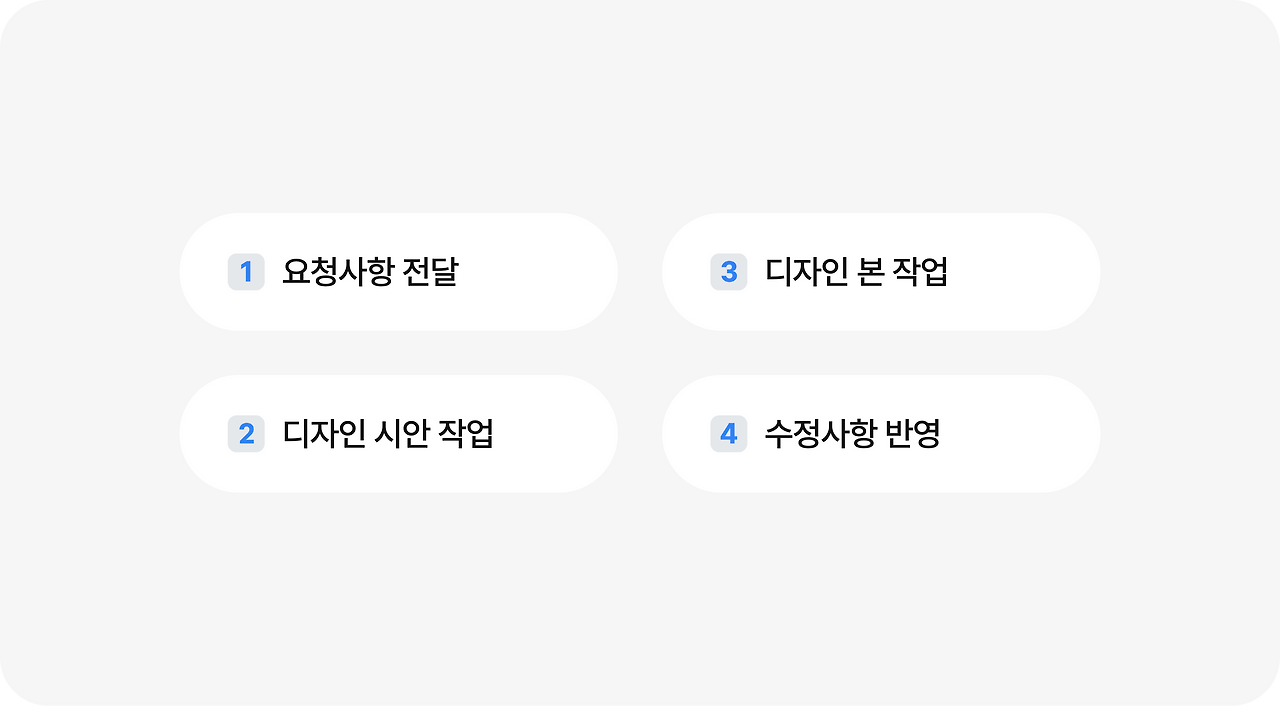Image resolution: width=1280 pixels, height=706 pixels.
Task: Click the blue number 1 badge
Action: point(246,272)
